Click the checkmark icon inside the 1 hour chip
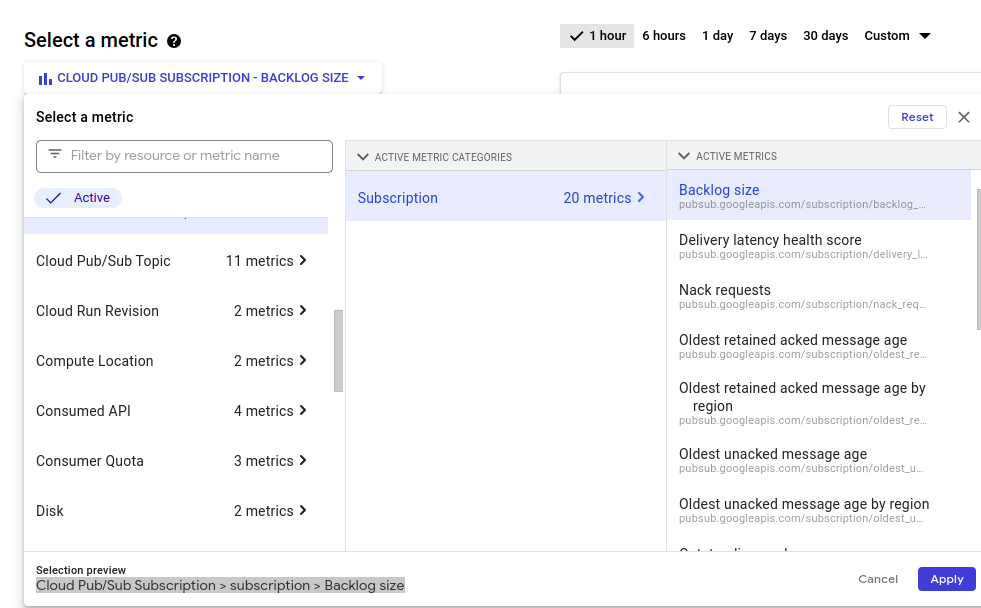The image size is (981, 608). (x=577, y=35)
